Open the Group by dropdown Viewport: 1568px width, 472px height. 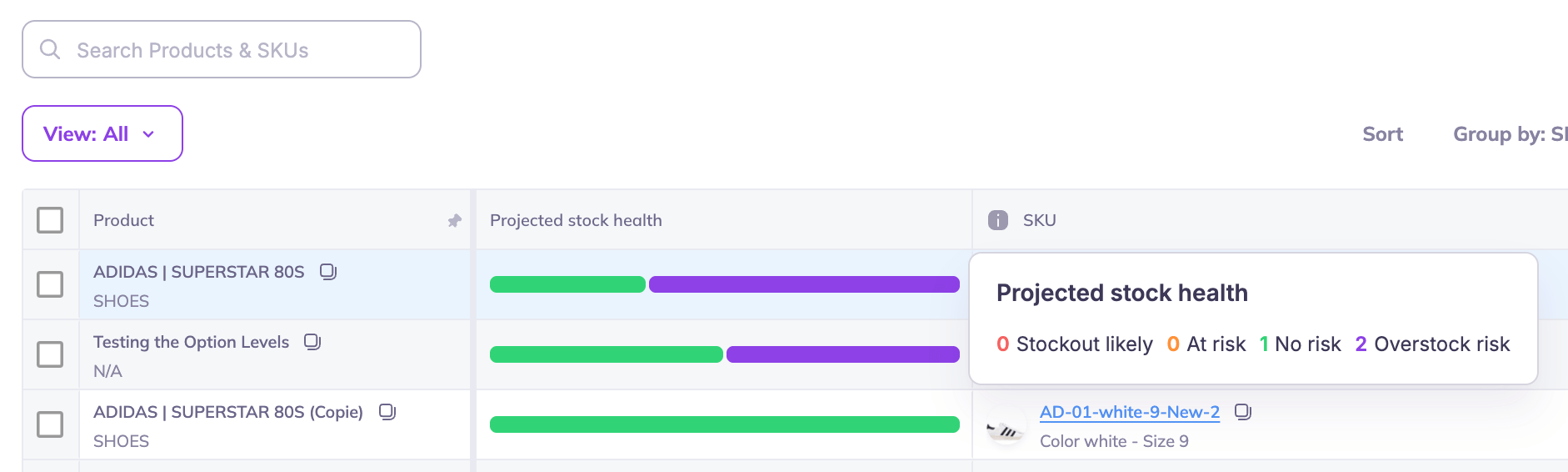1510,134
